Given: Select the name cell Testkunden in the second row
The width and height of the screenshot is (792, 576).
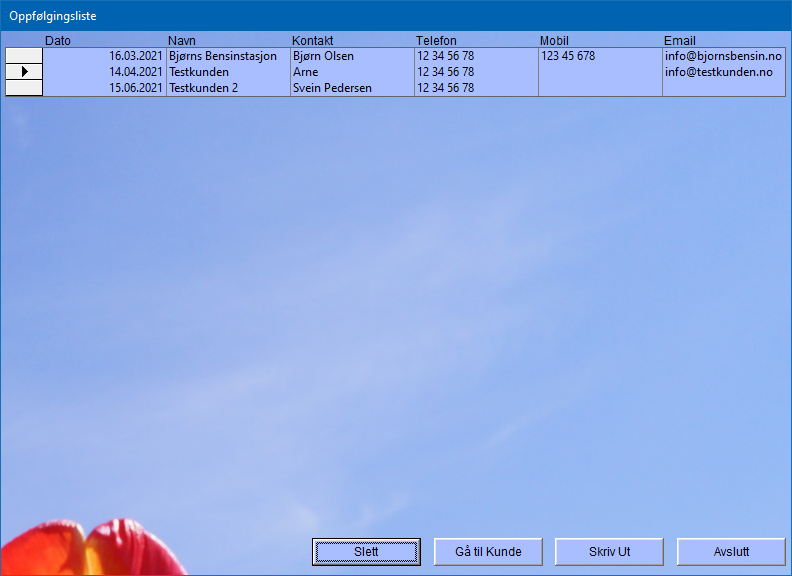Looking at the screenshot, I should (228, 72).
